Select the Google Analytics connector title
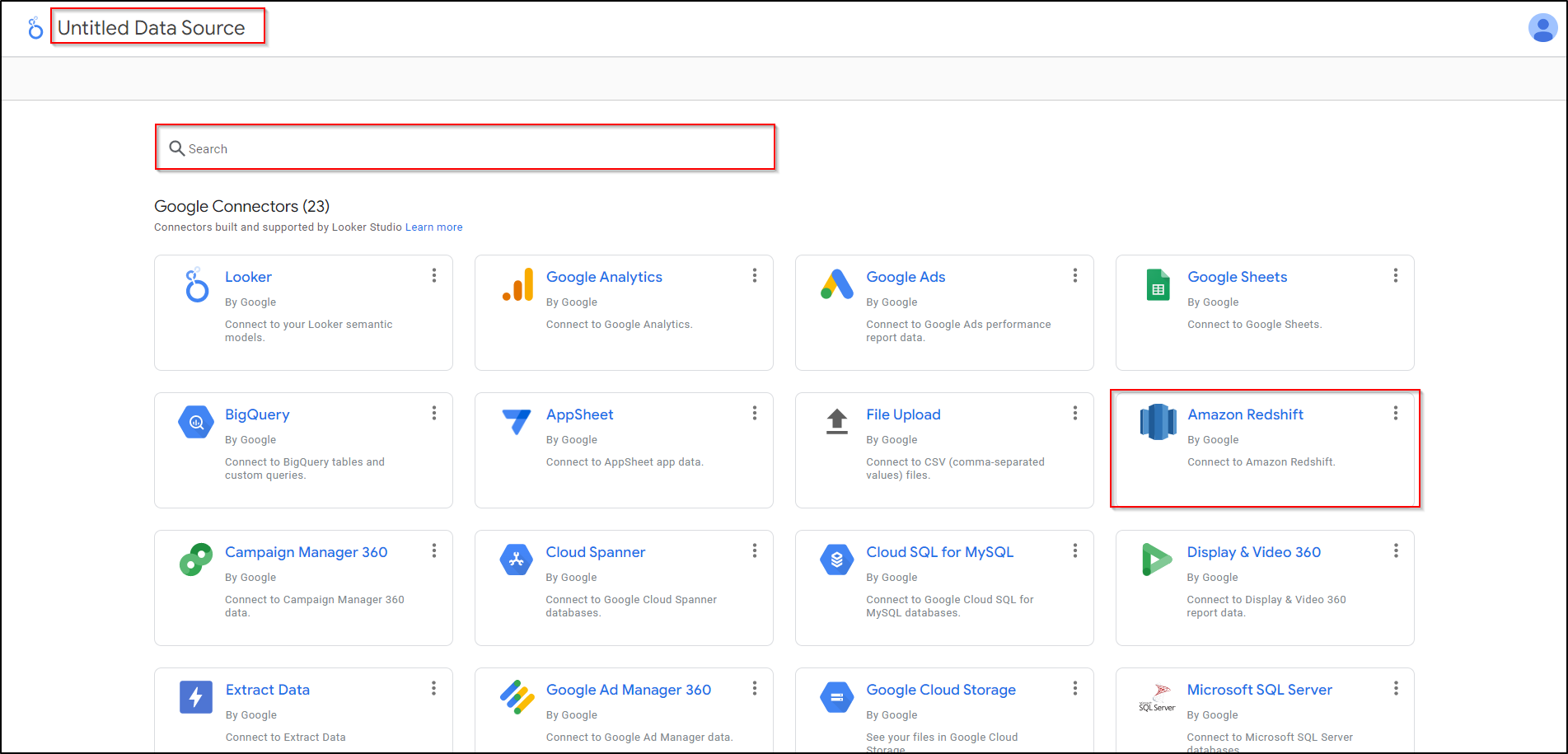Viewport: 1568px width, 754px height. (604, 277)
